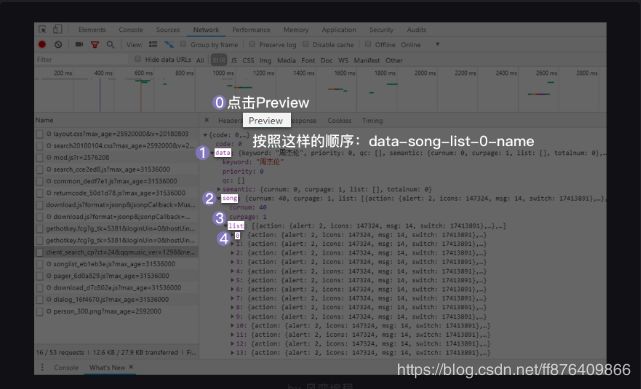The width and height of the screenshot is (641, 389).
Task: Select the common_dedf7e1.js request
Action: point(117,181)
